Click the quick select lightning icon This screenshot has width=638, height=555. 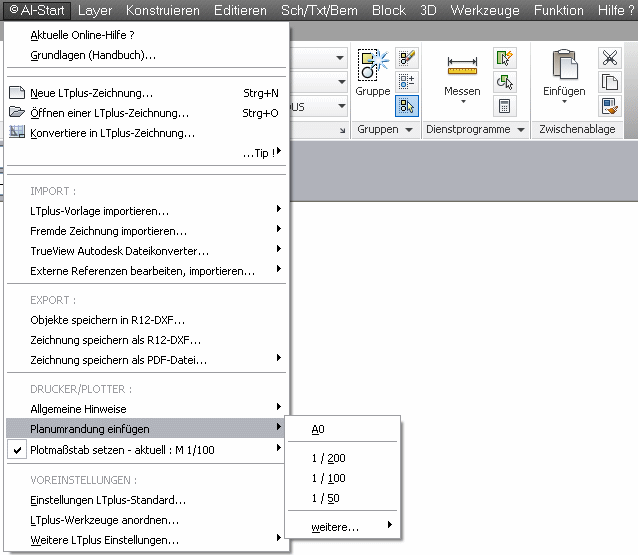coord(505,58)
